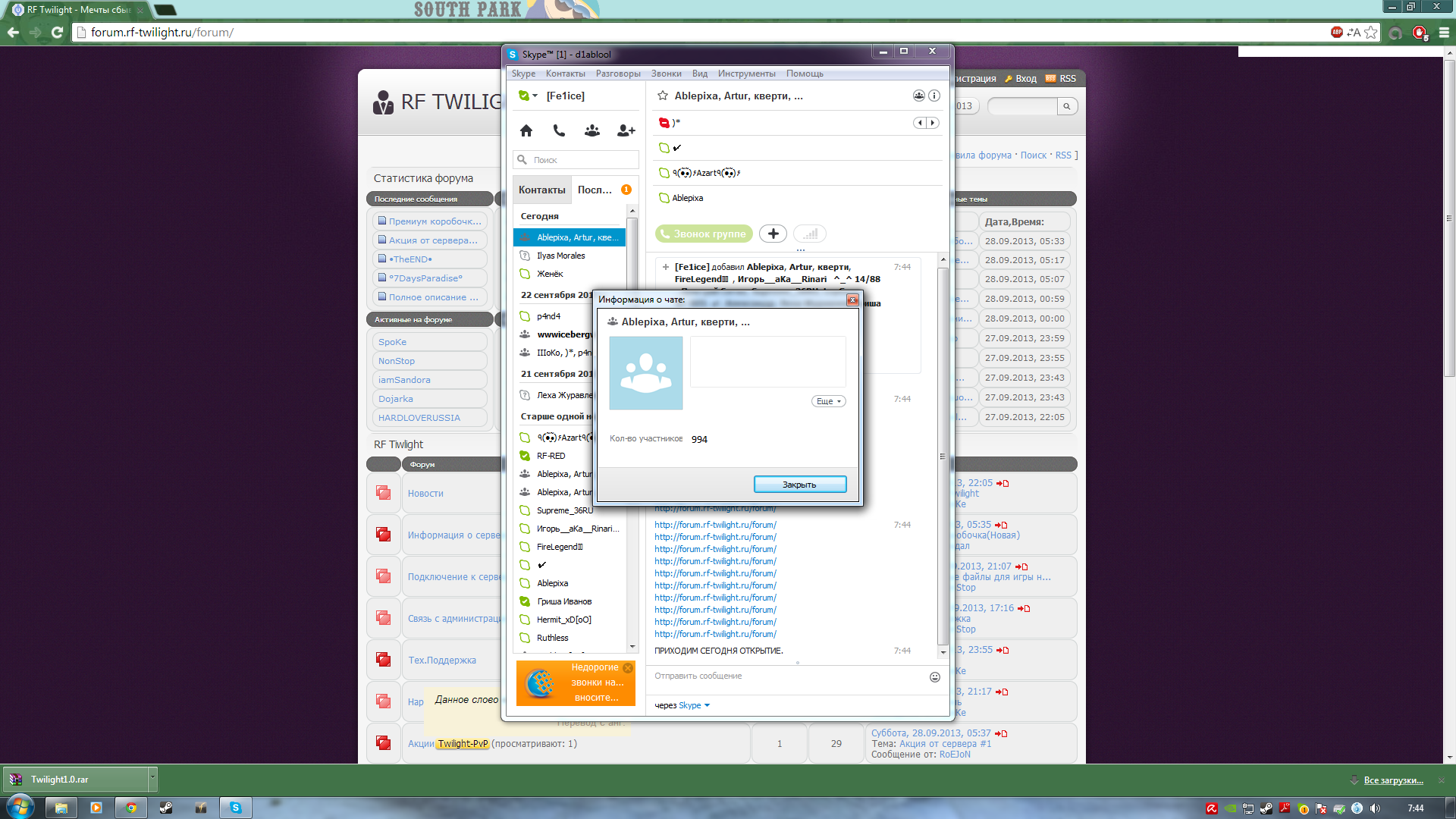Click the Все загрузки link in the download bar
1456x819 pixels.
coord(1393,780)
